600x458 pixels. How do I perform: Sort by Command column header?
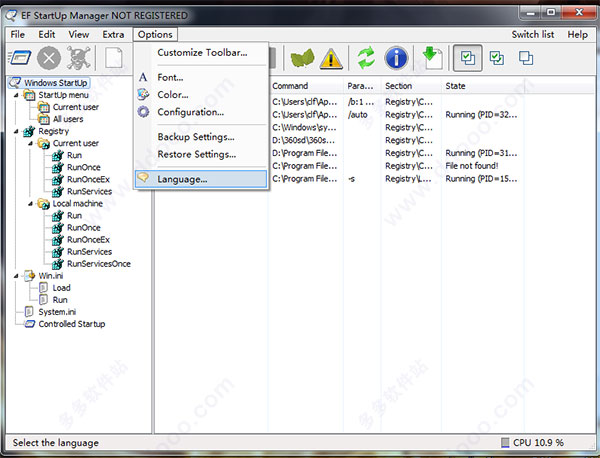click(306, 86)
